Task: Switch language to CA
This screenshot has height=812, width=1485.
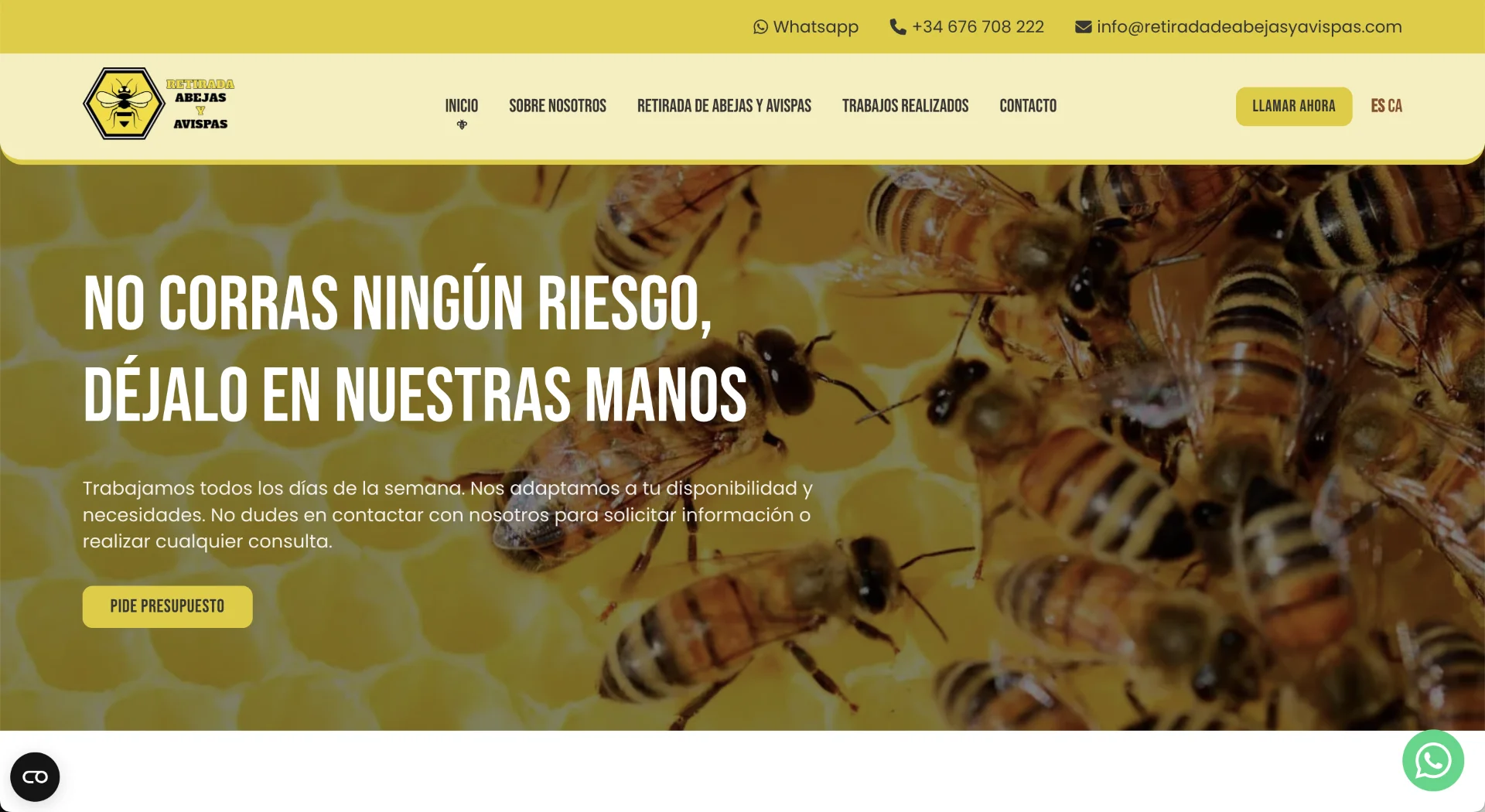Action: click(x=1395, y=106)
